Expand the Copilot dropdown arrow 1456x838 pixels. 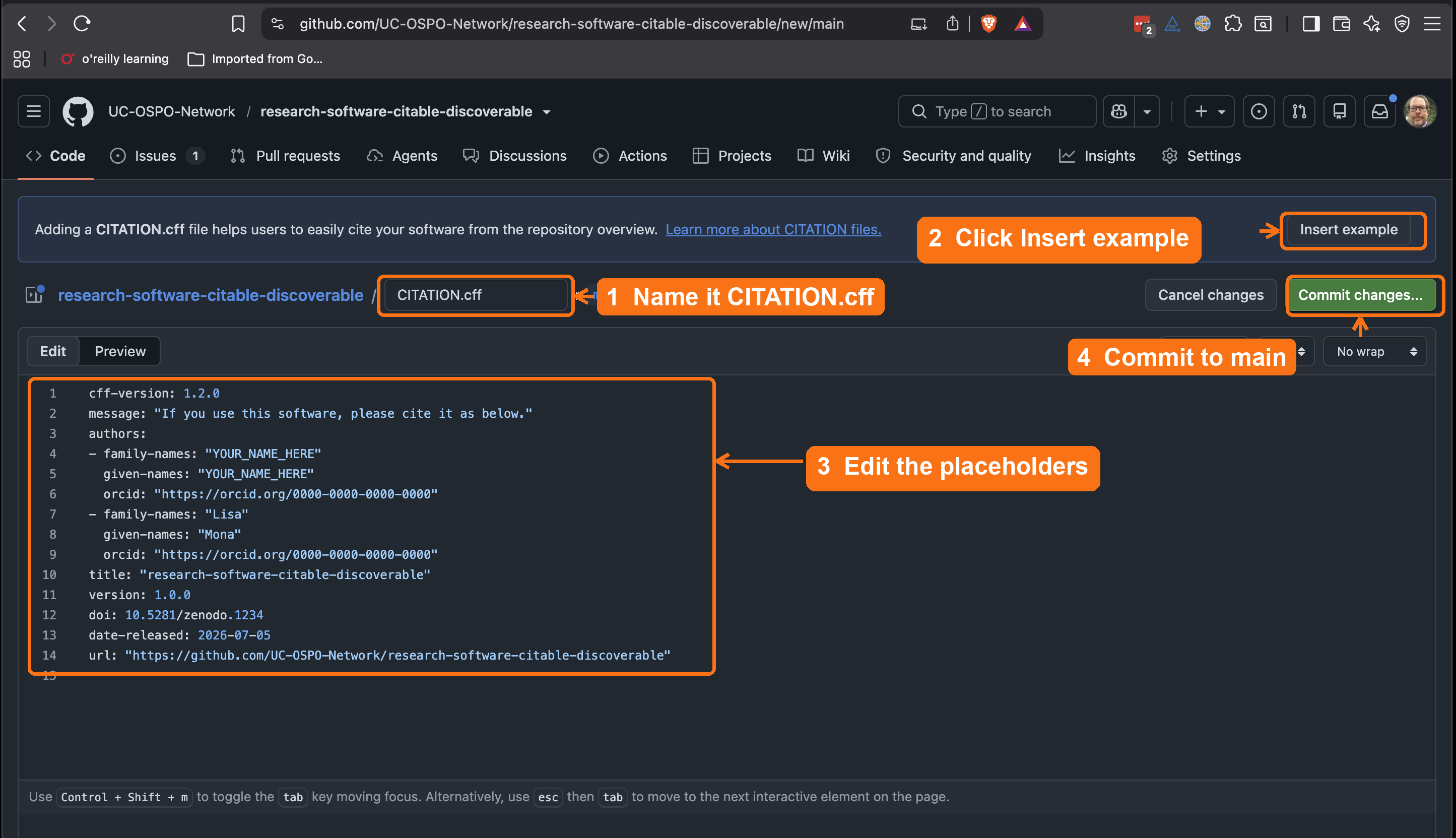[1147, 111]
